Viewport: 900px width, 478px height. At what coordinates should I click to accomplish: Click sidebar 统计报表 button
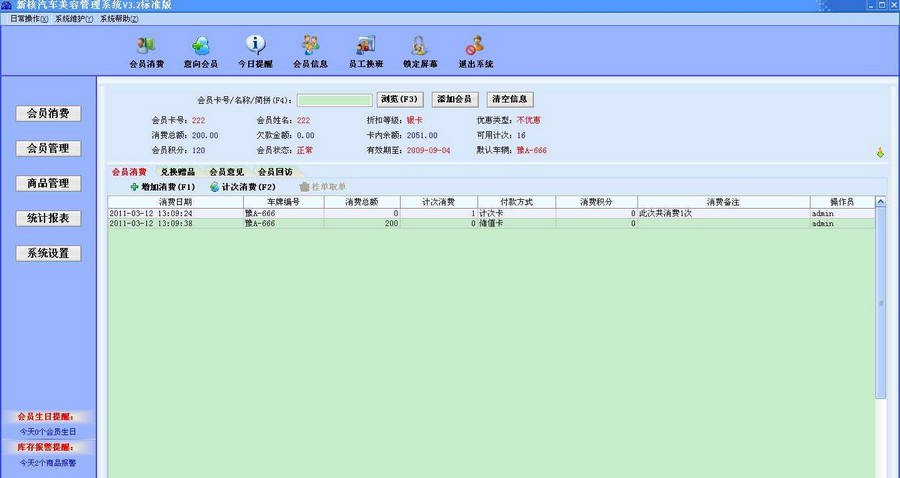pyautogui.click(x=48, y=219)
